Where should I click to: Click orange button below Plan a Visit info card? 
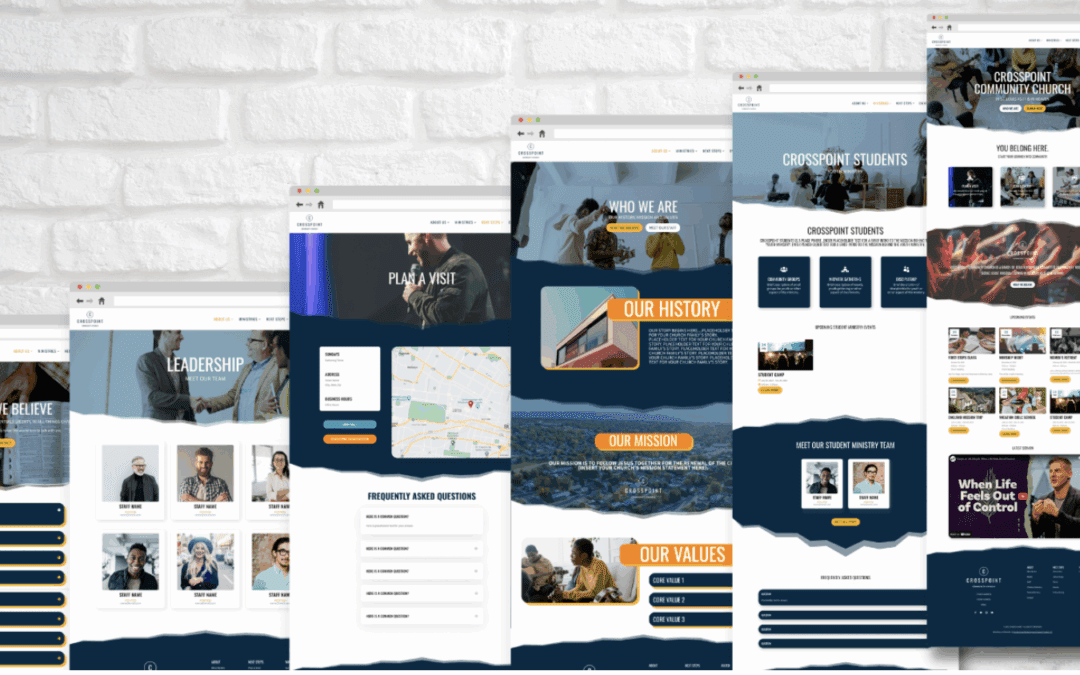pos(350,439)
